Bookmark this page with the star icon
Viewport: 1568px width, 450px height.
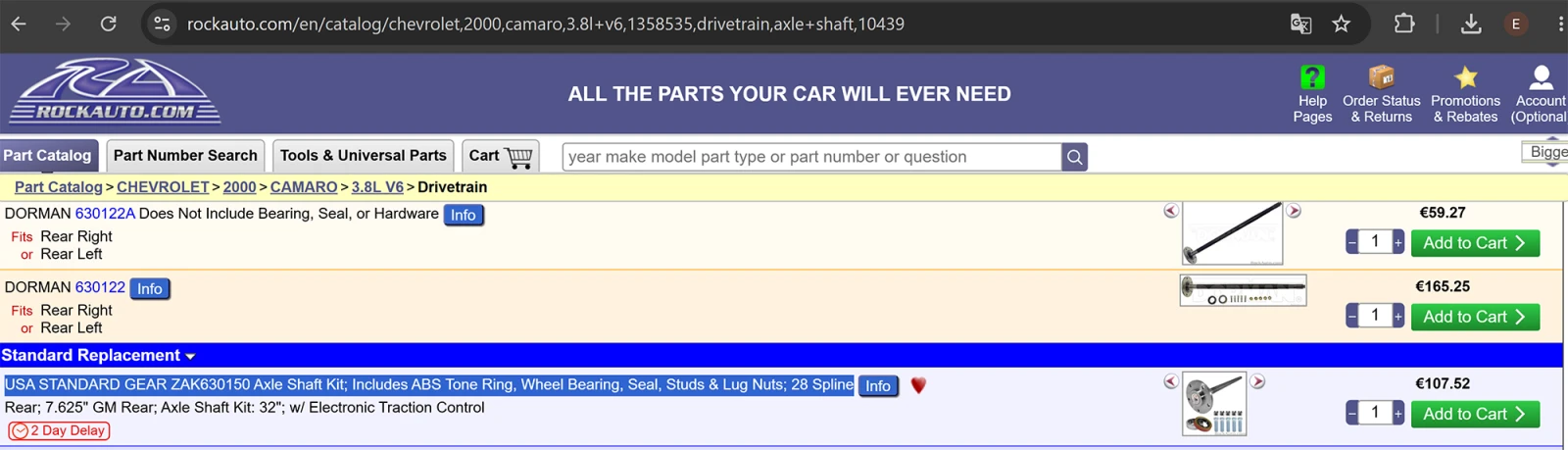point(1341,24)
